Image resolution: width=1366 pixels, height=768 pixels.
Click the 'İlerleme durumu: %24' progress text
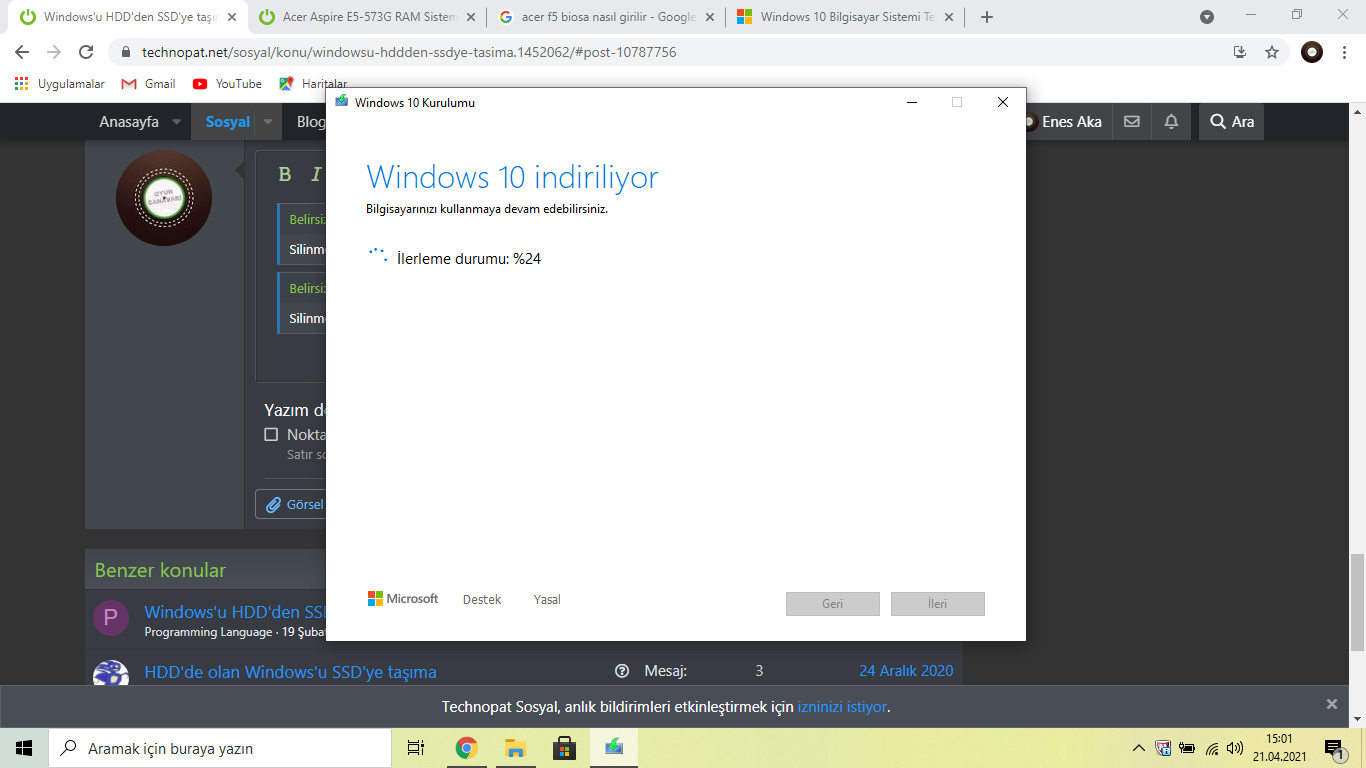[469, 259]
